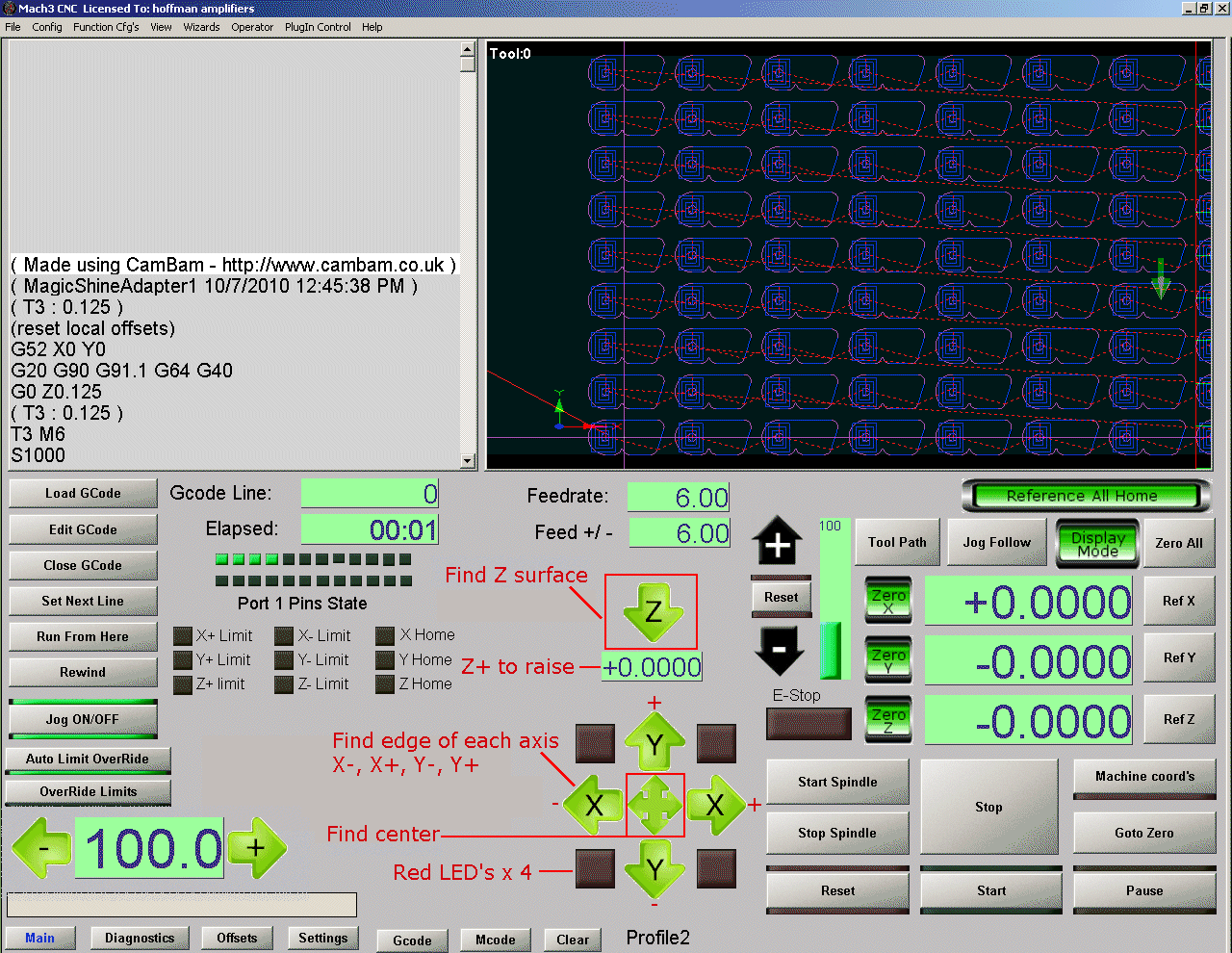
Task: Increase jog rate with green plus arrow
Action: pyautogui.click(x=256, y=848)
